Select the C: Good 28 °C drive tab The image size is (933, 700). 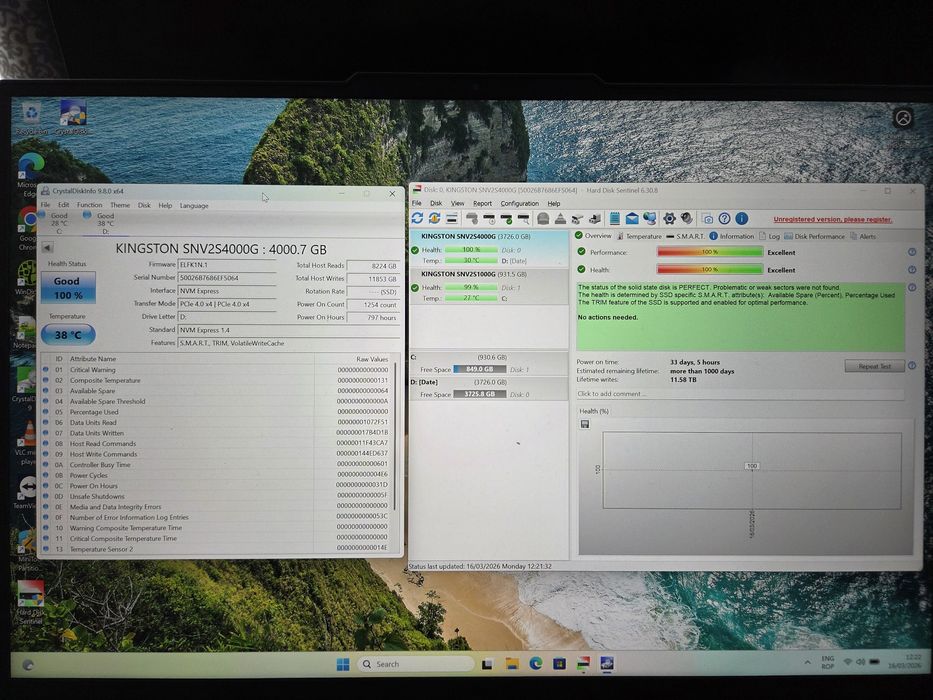coord(57,223)
